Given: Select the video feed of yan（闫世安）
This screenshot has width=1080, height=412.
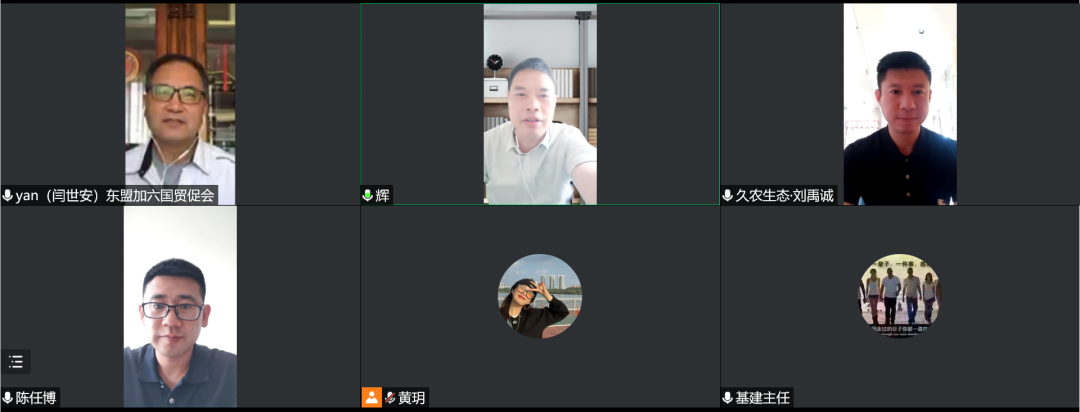Looking at the screenshot, I should [x=180, y=104].
